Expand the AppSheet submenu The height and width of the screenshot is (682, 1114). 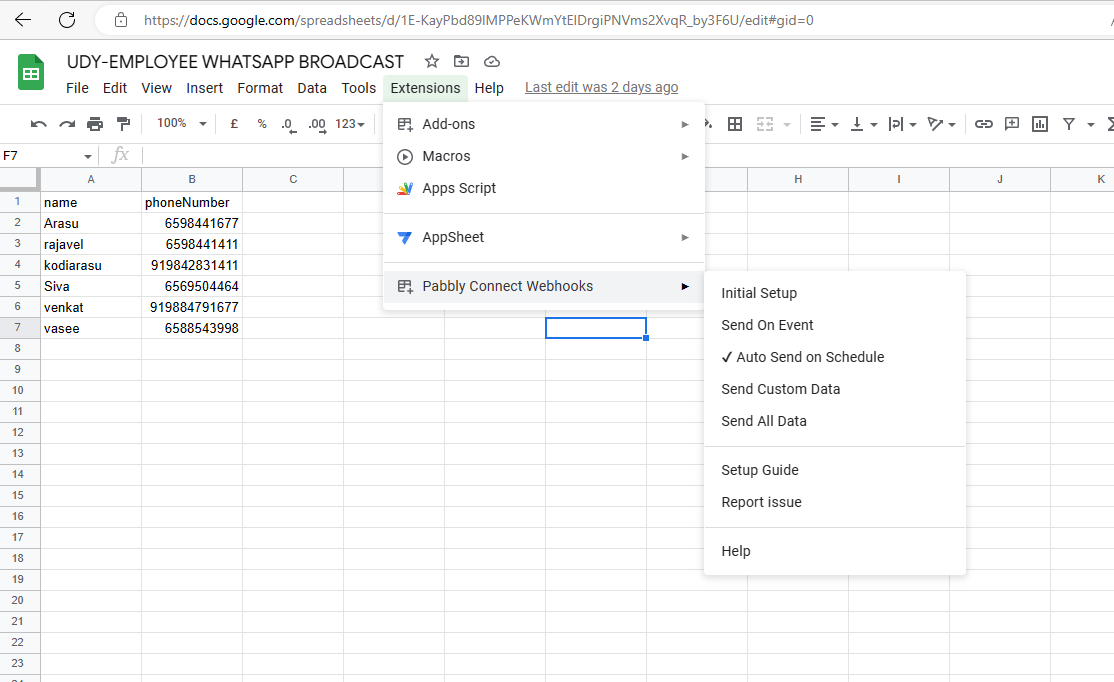point(544,237)
